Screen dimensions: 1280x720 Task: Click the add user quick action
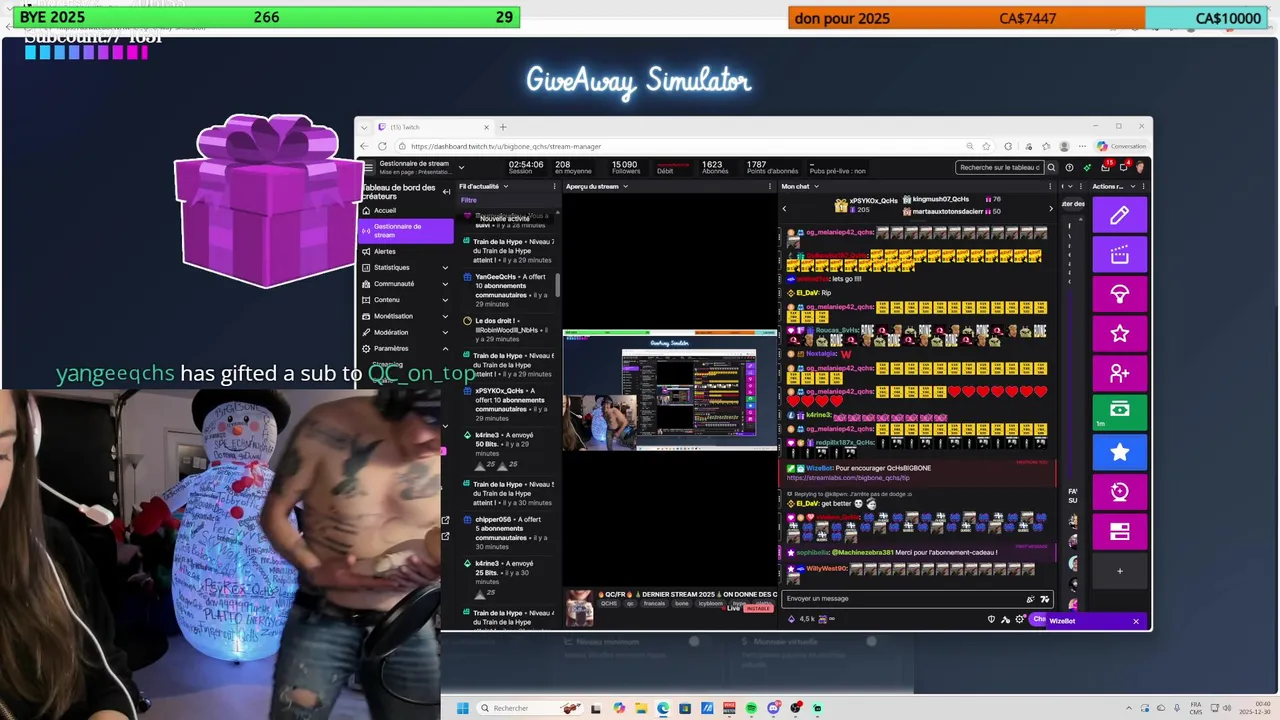[x=1119, y=373]
